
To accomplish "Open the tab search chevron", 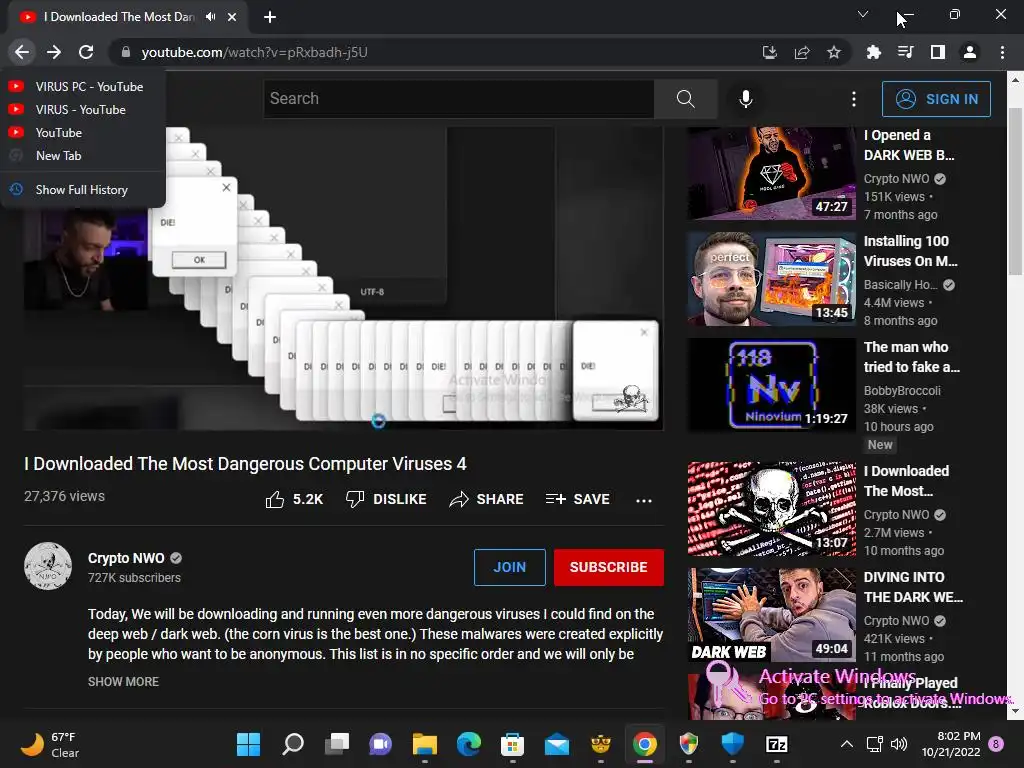I will coord(863,14).
